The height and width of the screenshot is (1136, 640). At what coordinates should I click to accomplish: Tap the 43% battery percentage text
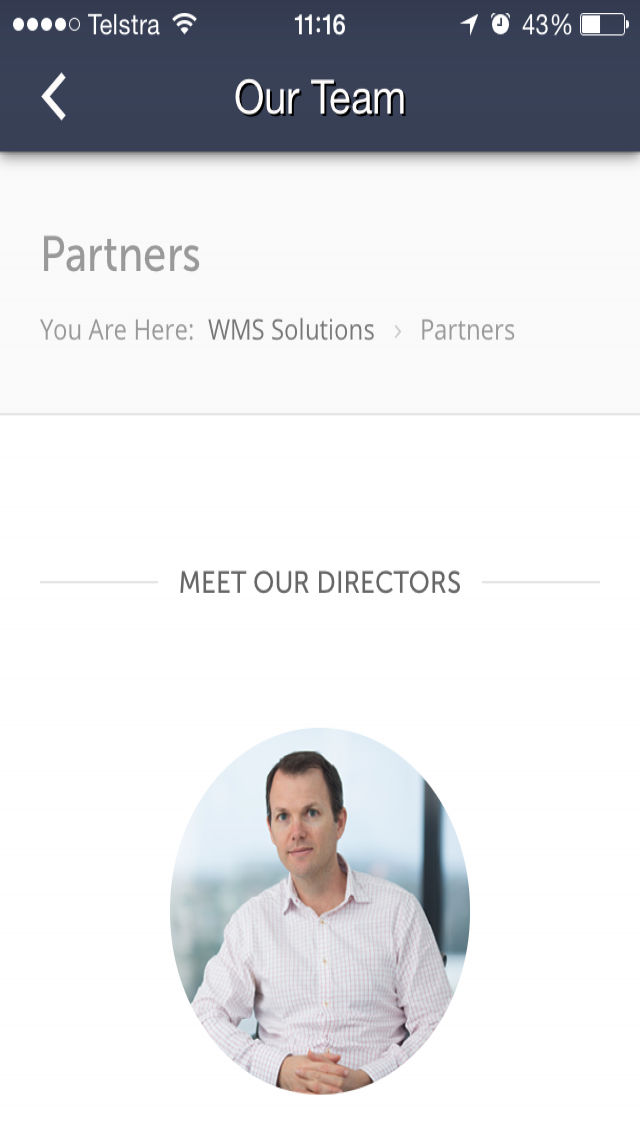tap(547, 25)
